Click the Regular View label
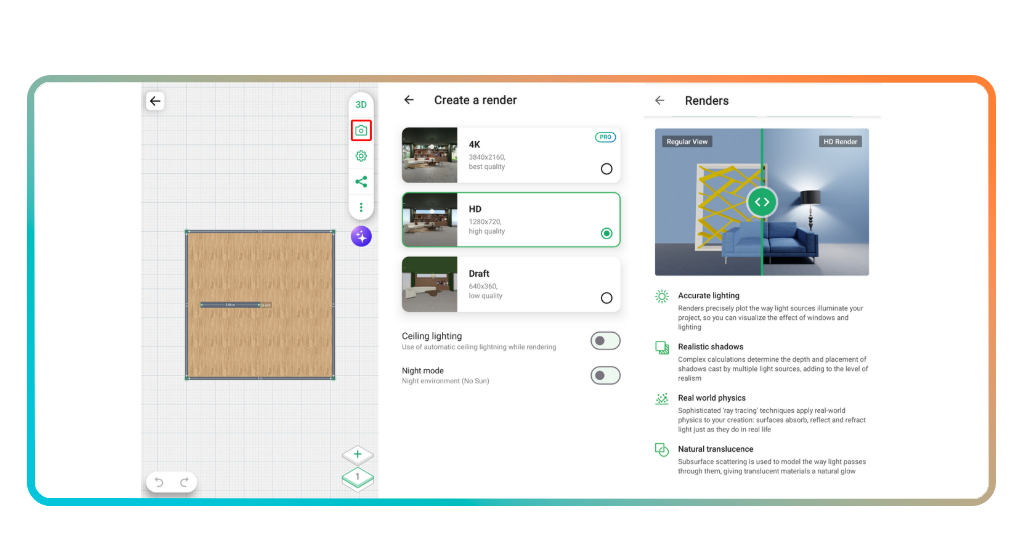 tap(687, 142)
